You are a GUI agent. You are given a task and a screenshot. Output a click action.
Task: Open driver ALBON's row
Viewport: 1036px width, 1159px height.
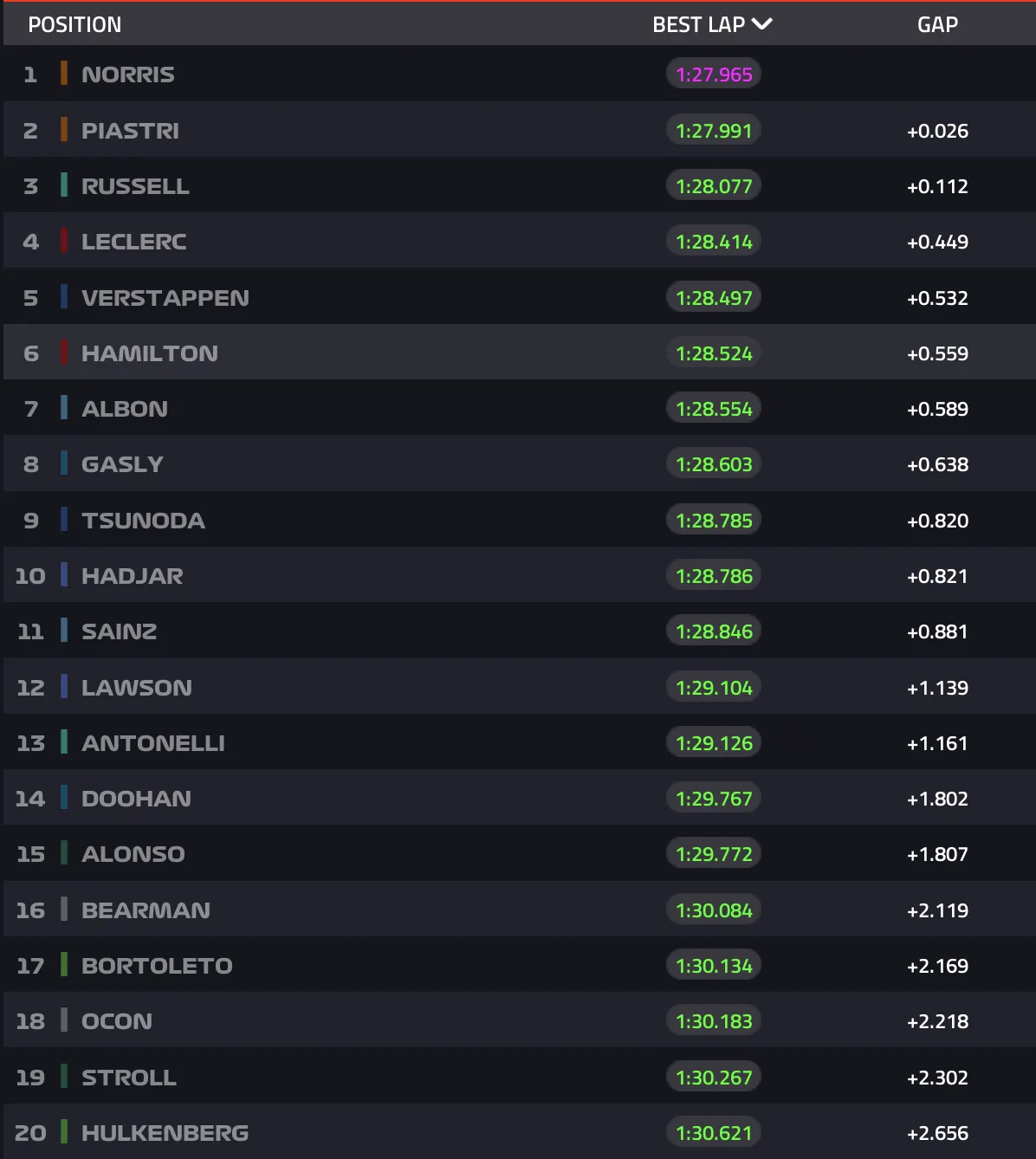pos(125,409)
